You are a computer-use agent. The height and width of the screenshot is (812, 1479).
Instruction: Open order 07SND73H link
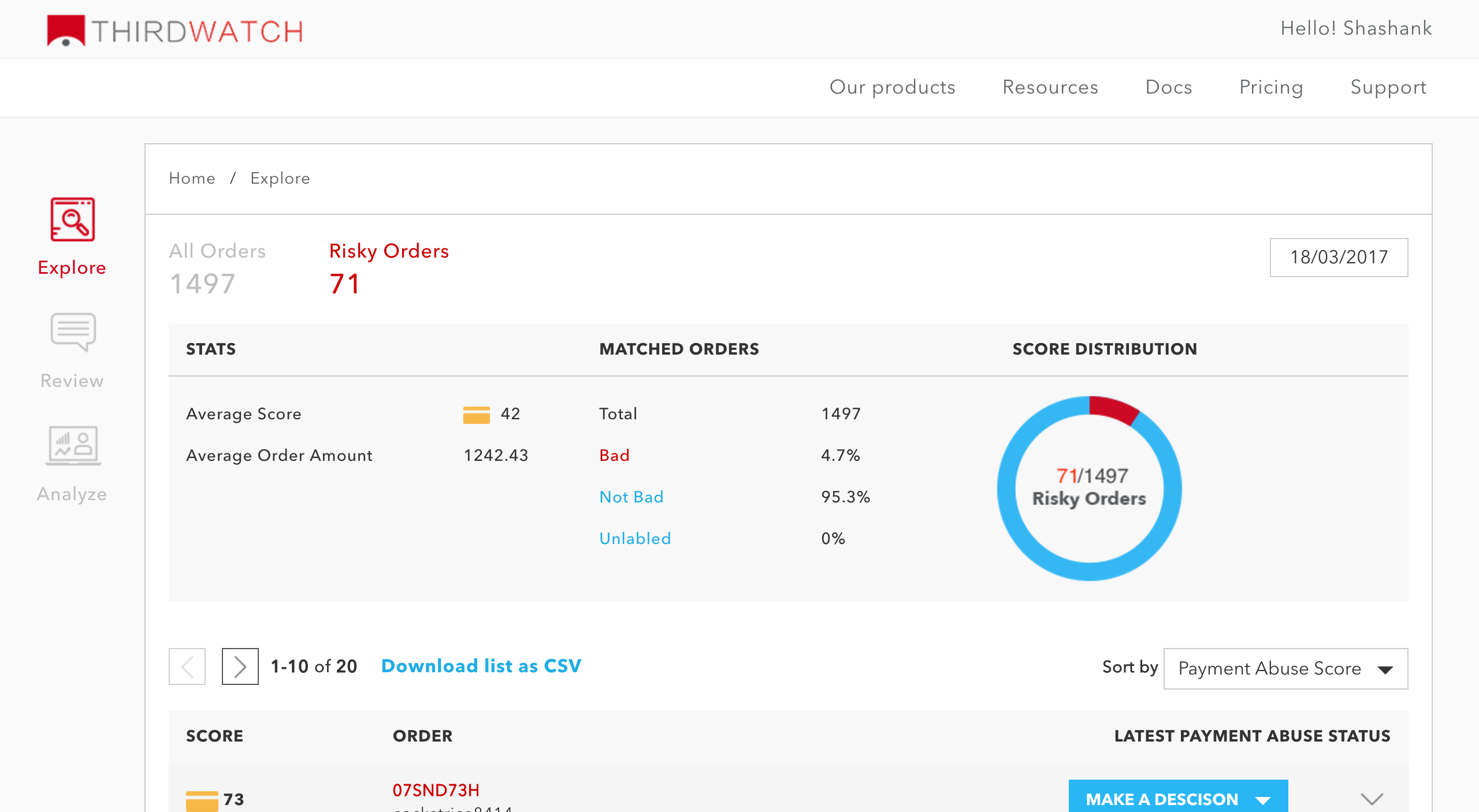436,790
